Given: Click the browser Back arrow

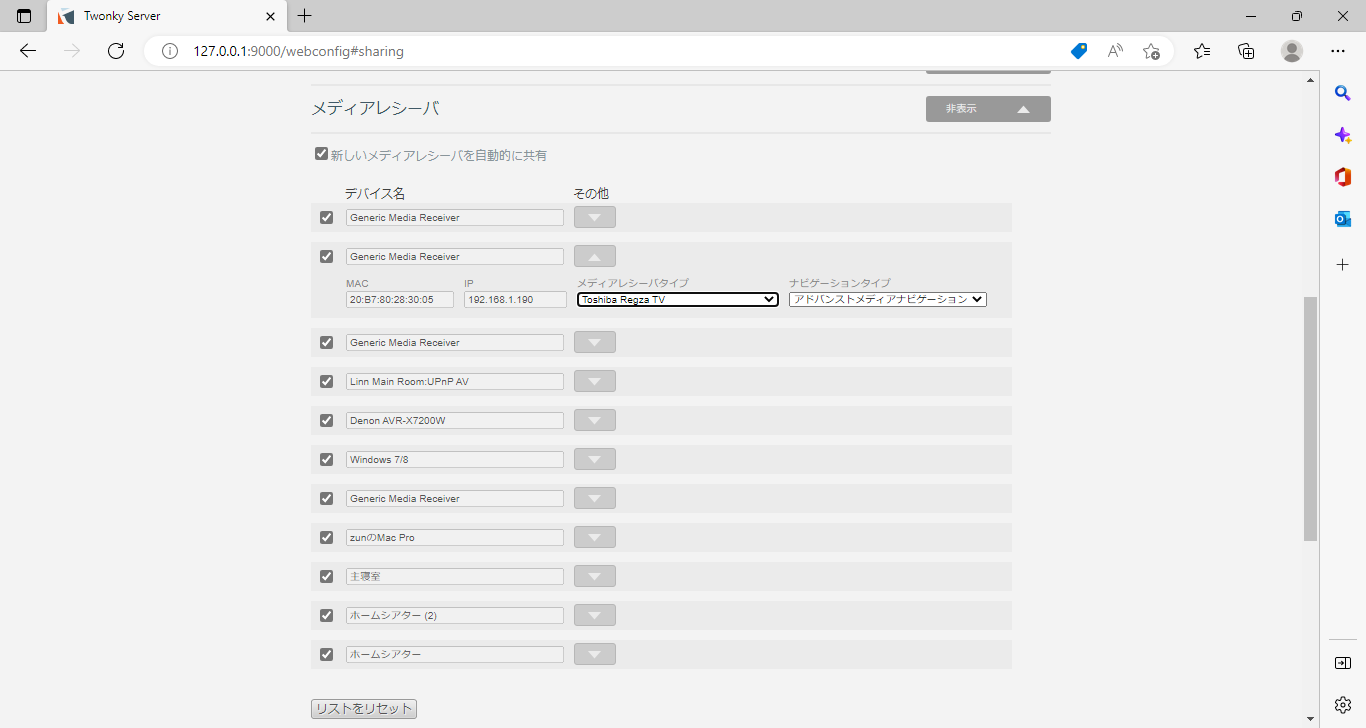Looking at the screenshot, I should coord(28,51).
